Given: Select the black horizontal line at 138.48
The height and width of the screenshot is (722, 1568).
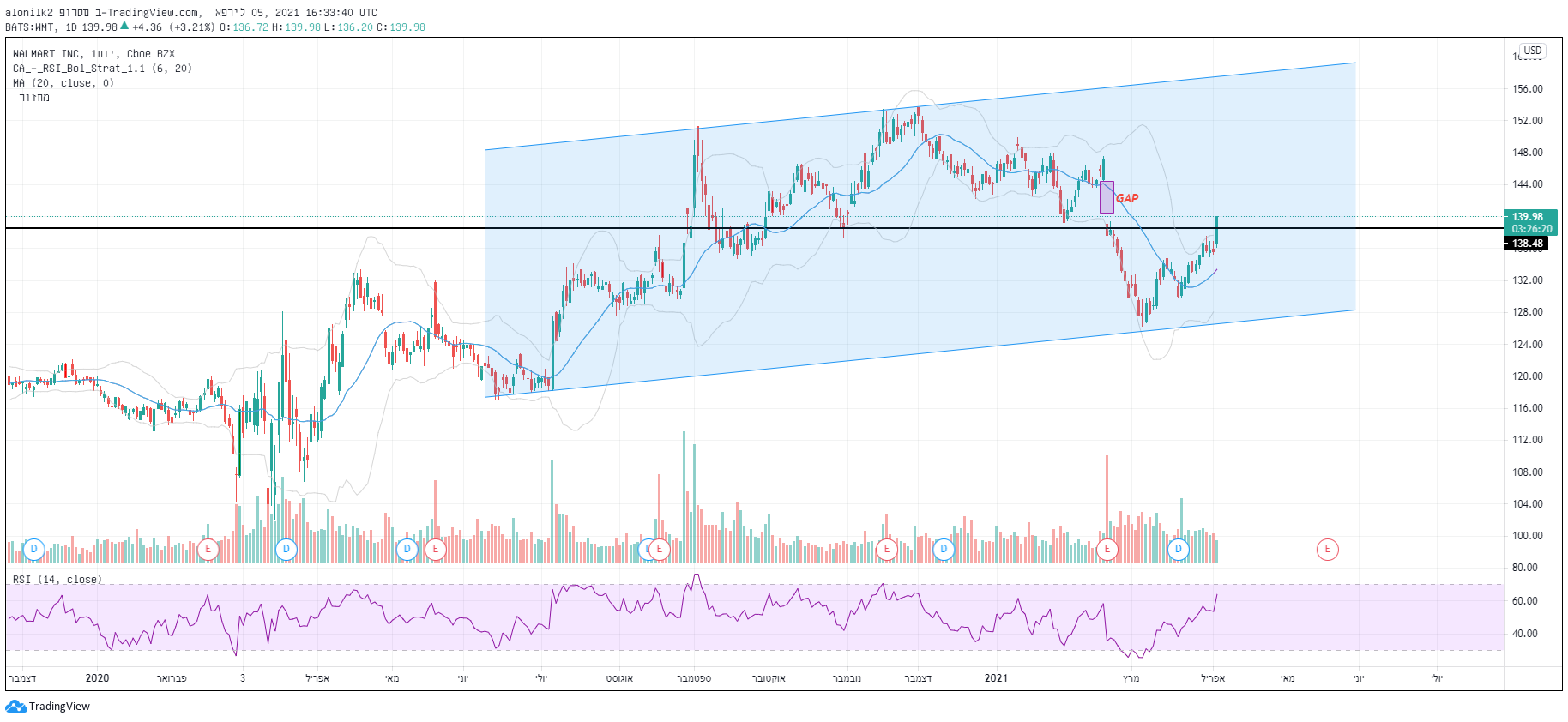Looking at the screenshot, I should [755, 228].
